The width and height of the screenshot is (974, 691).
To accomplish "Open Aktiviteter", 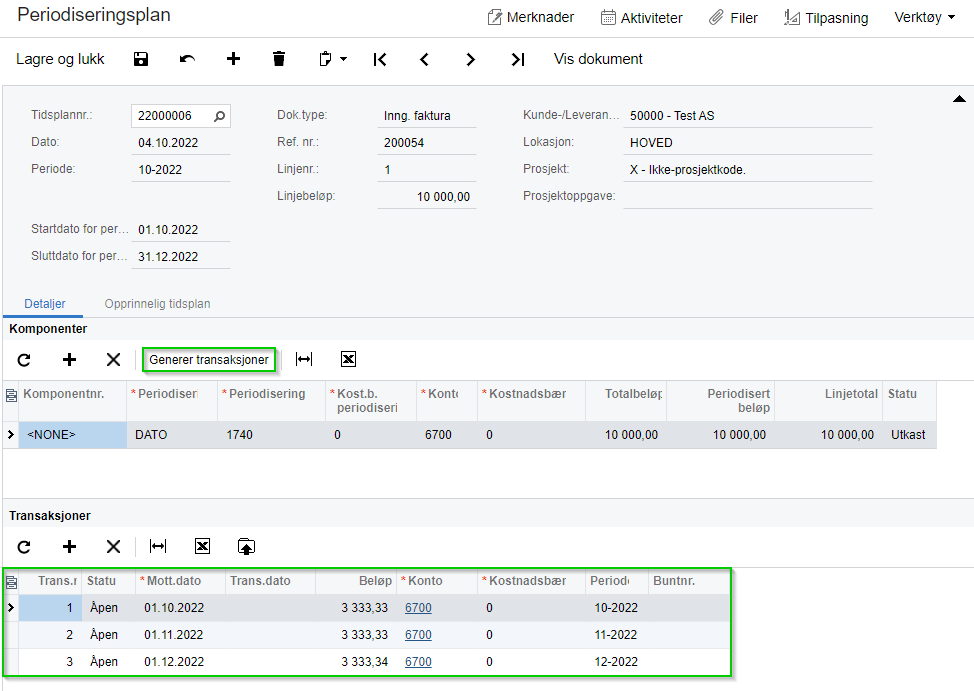I will 642,18.
